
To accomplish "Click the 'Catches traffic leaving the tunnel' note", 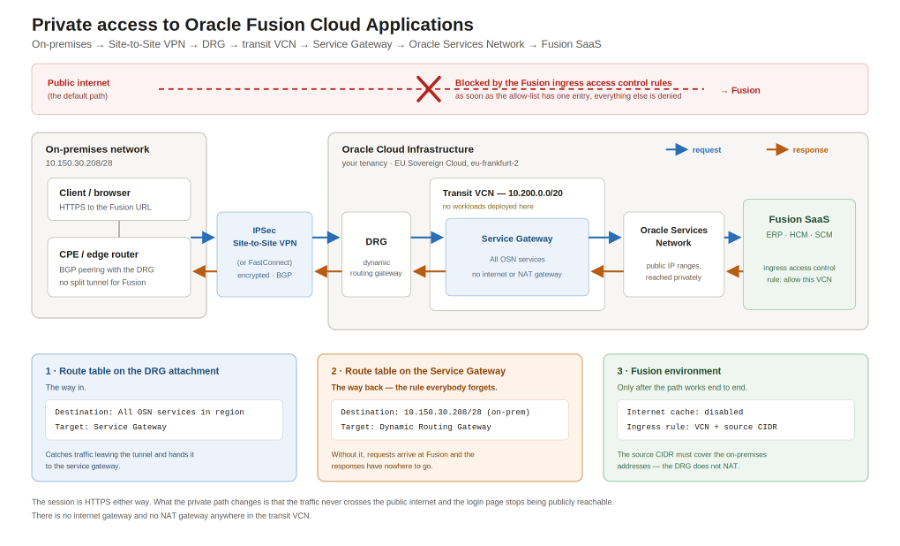I will (119, 460).
